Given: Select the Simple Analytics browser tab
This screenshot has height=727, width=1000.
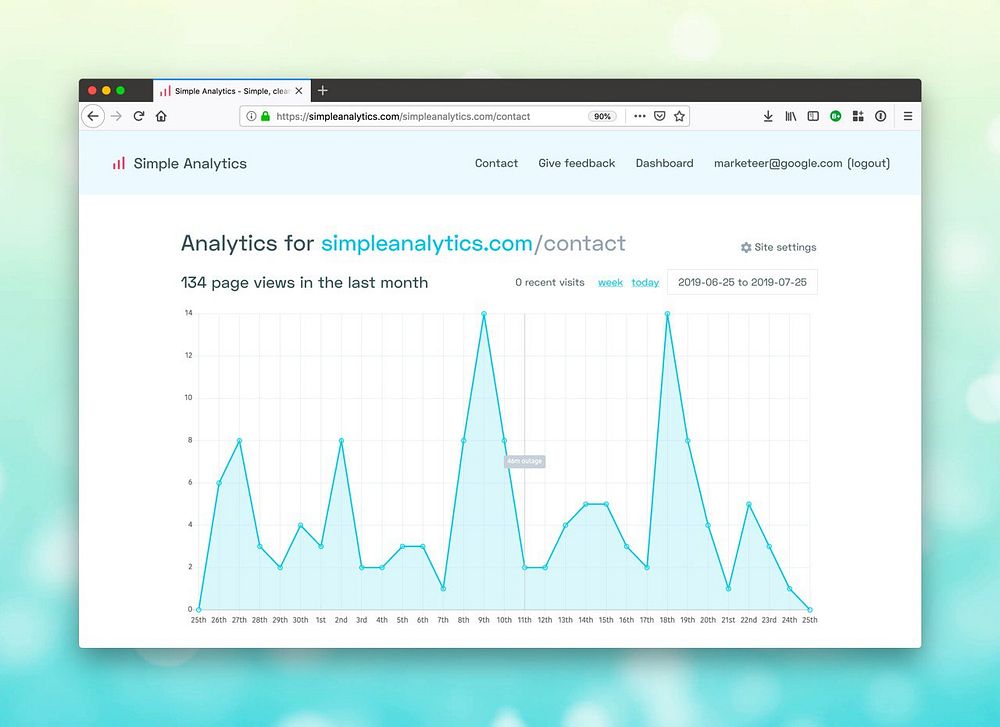Looking at the screenshot, I should pos(232,91).
